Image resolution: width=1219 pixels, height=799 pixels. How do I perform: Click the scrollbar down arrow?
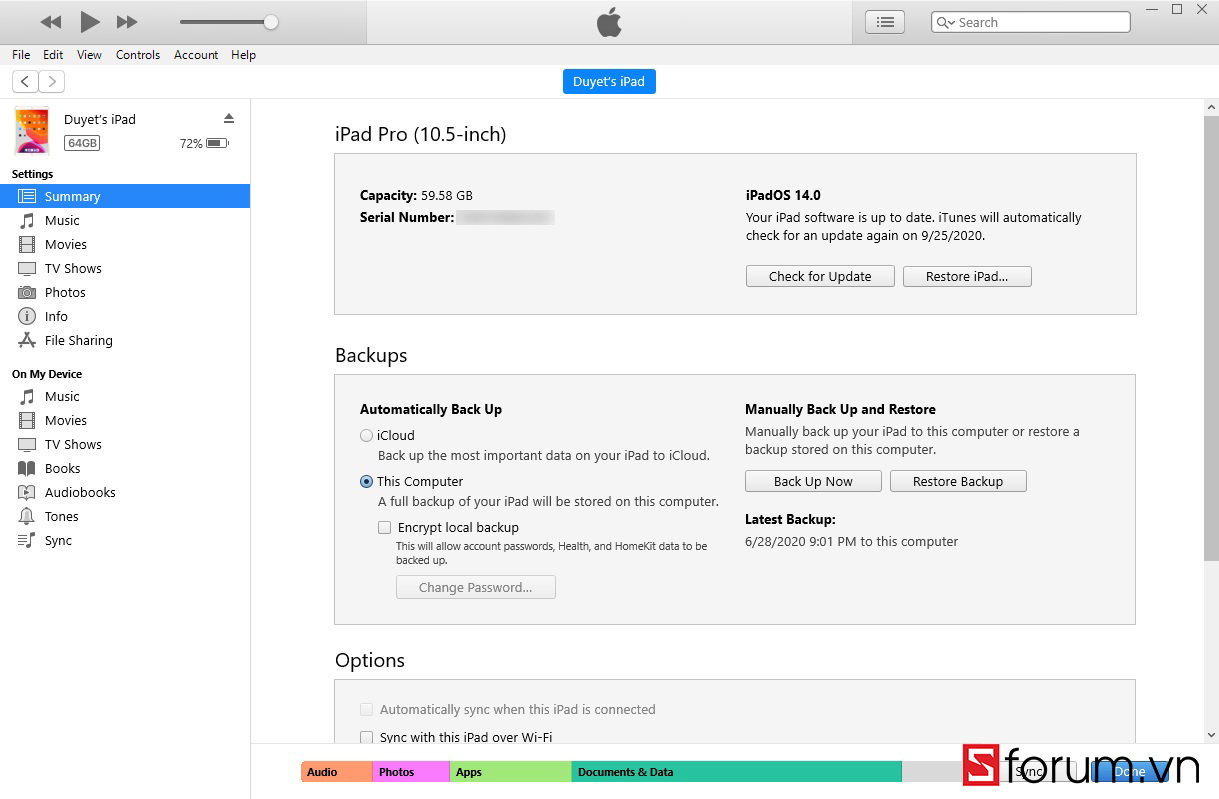click(x=1210, y=735)
